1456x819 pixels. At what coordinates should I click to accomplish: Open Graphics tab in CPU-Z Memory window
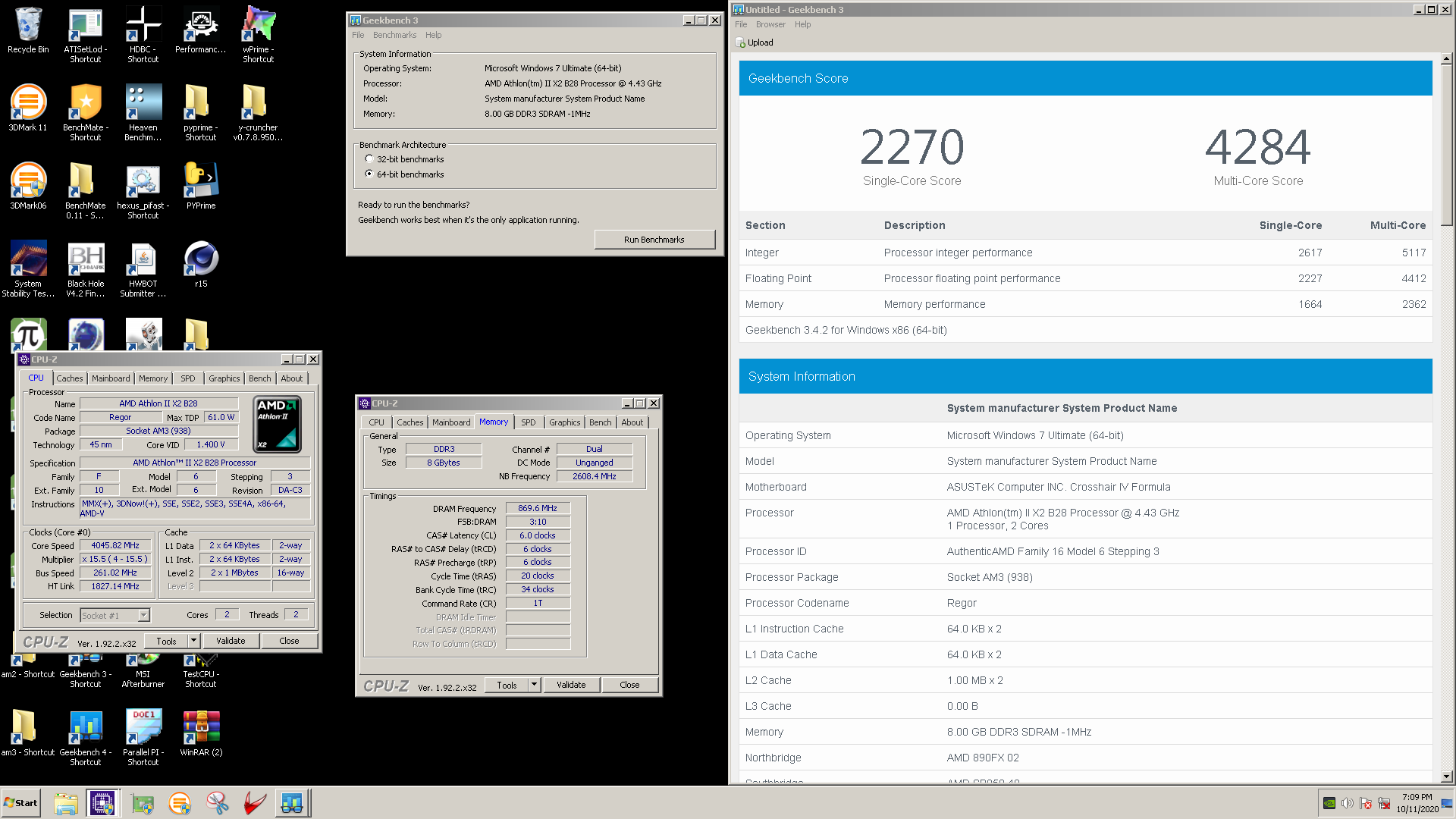coord(565,422)
